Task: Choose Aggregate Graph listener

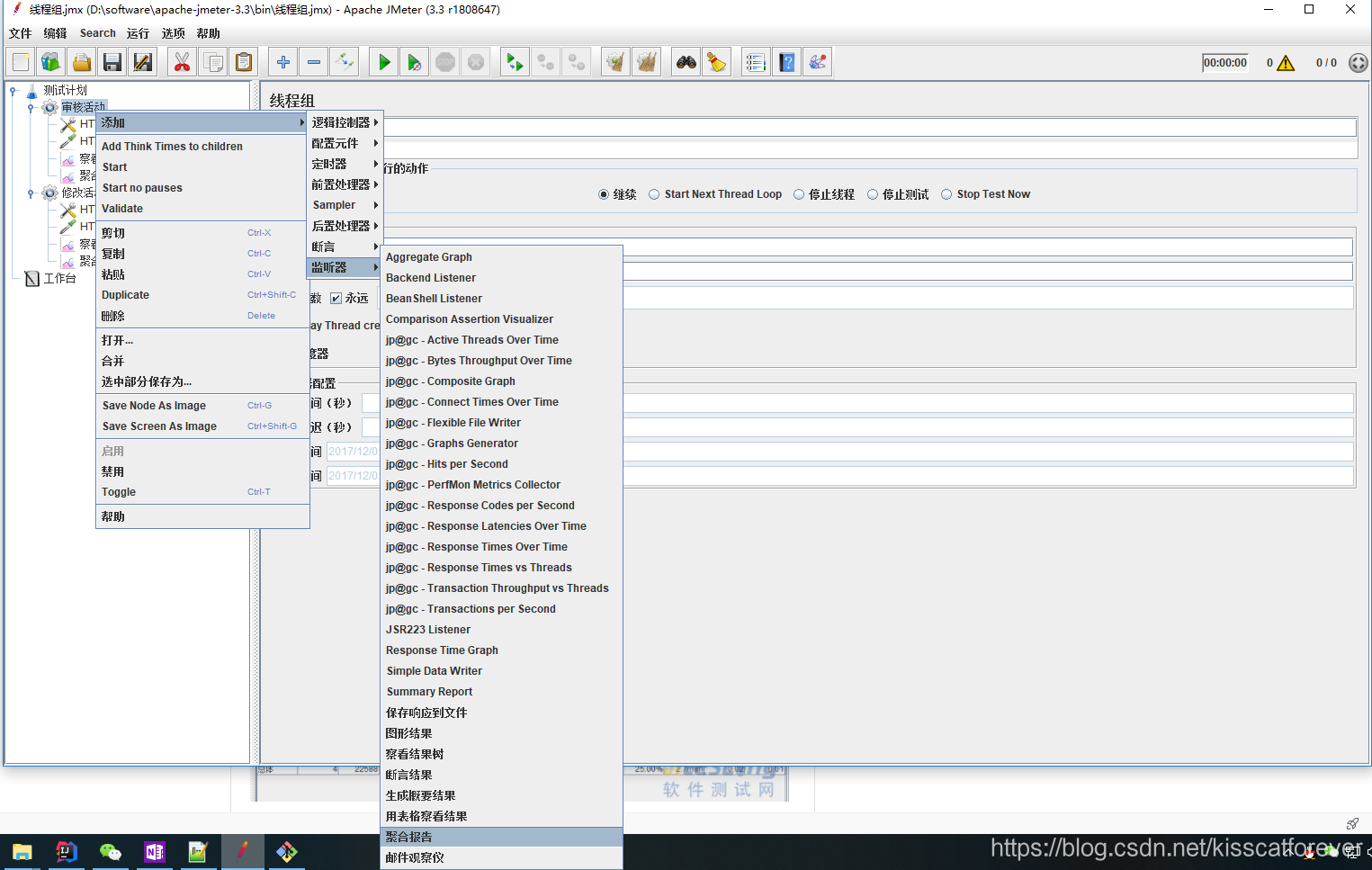Action: pos(501,257)
